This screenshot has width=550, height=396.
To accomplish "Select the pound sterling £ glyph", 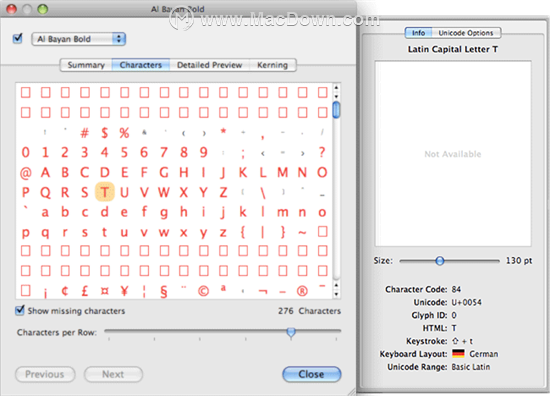I will [x=85, y=291].
